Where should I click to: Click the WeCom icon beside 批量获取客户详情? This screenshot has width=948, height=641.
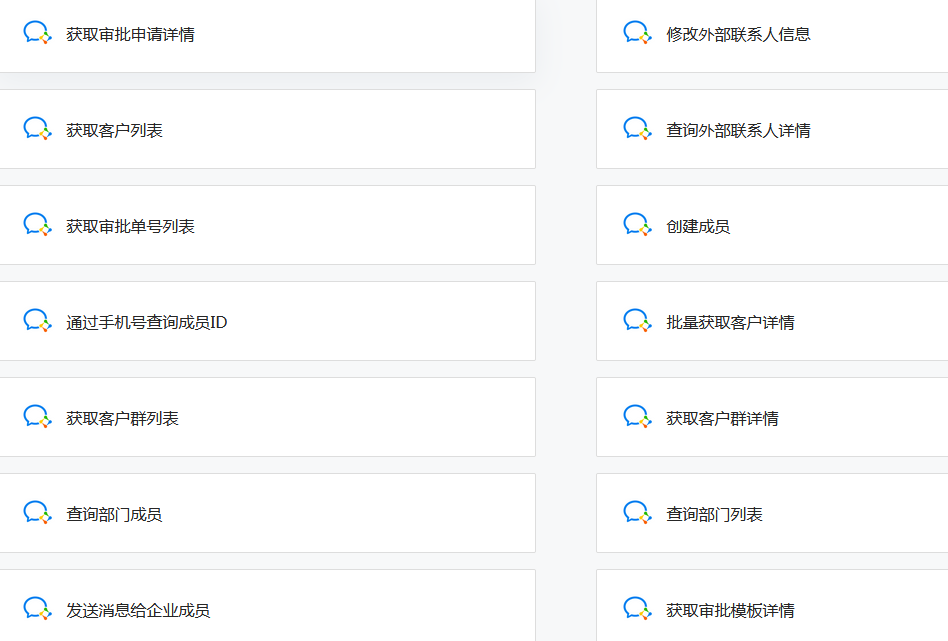(x=637, y=320)
